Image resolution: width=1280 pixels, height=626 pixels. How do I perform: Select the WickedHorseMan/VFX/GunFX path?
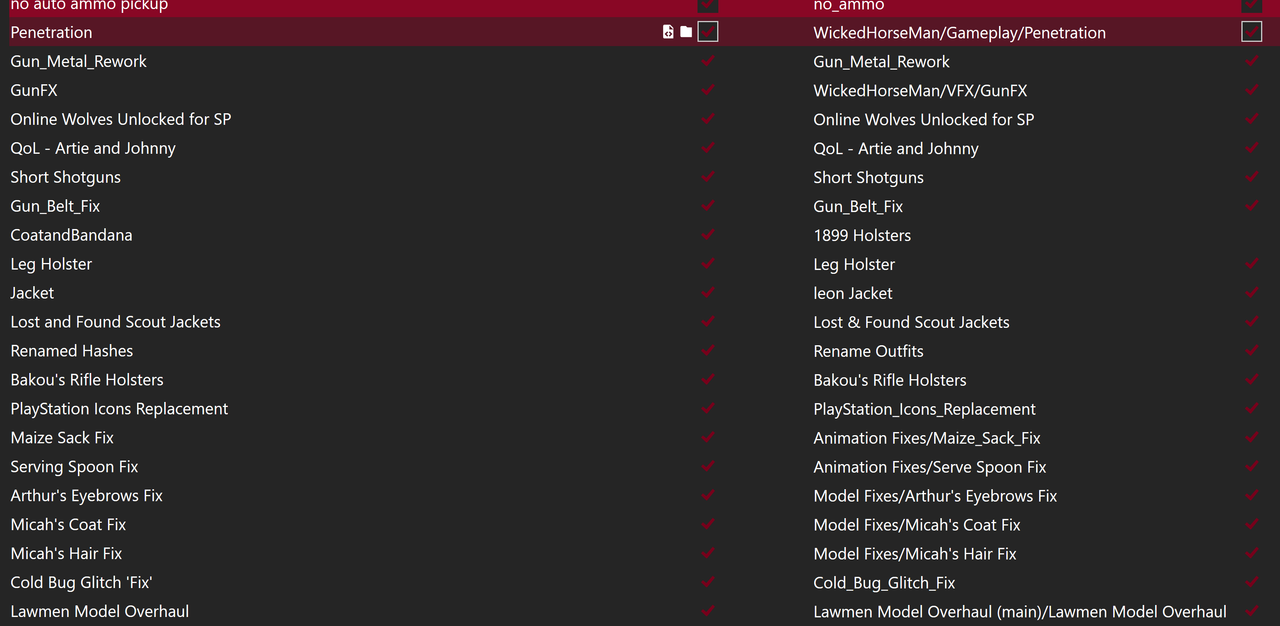(920, 90)
